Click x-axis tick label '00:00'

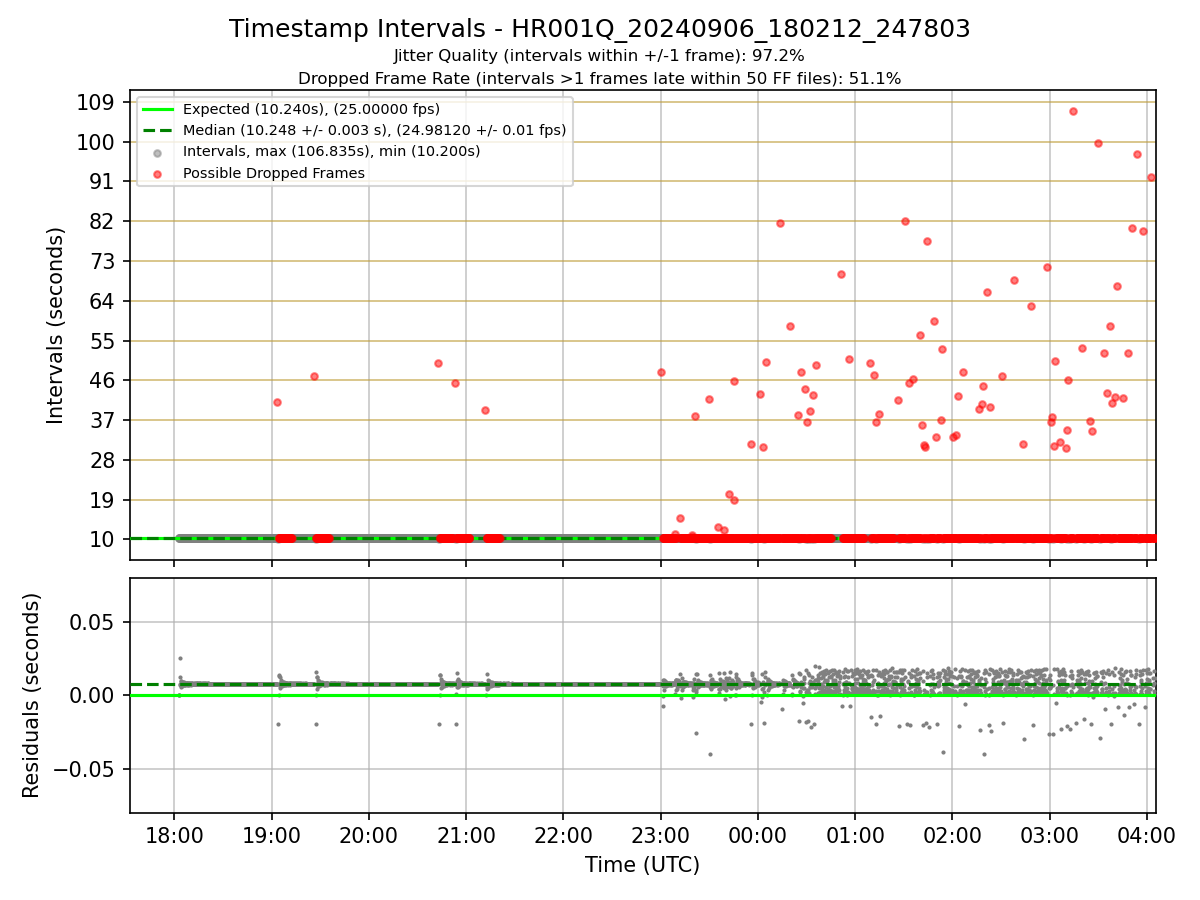click(758, 834)
